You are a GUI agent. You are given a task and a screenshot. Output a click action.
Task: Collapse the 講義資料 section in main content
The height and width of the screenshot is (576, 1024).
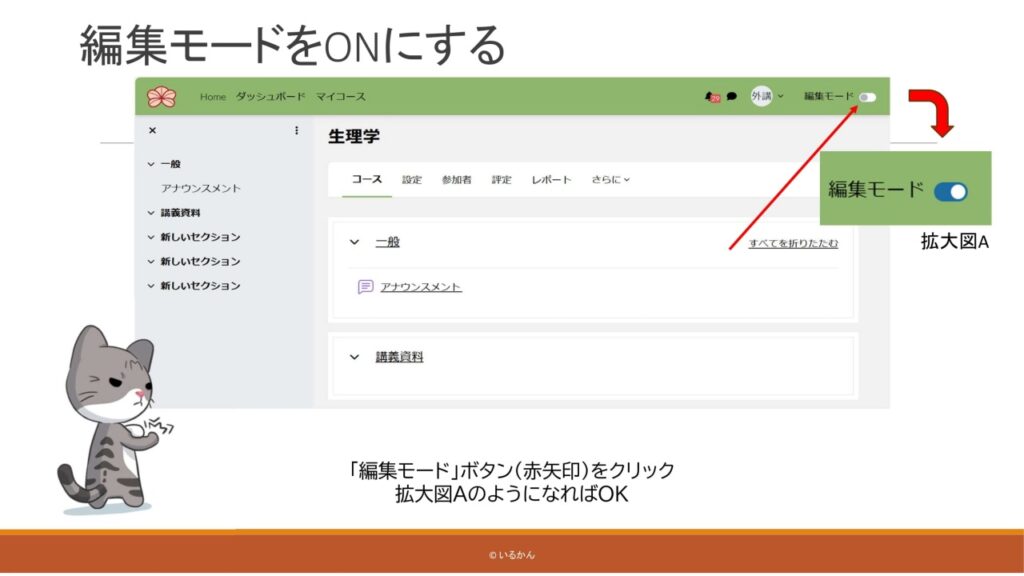click(x=354, y=357)
